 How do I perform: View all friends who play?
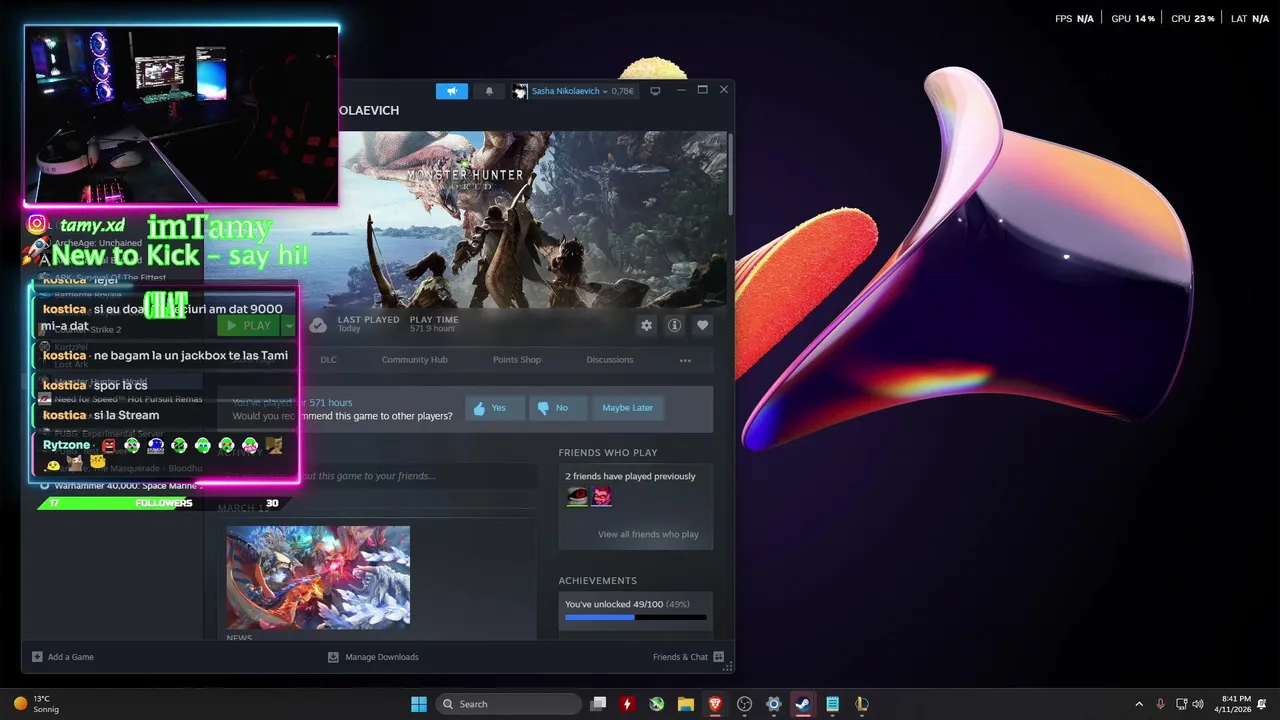pos(648,534)
